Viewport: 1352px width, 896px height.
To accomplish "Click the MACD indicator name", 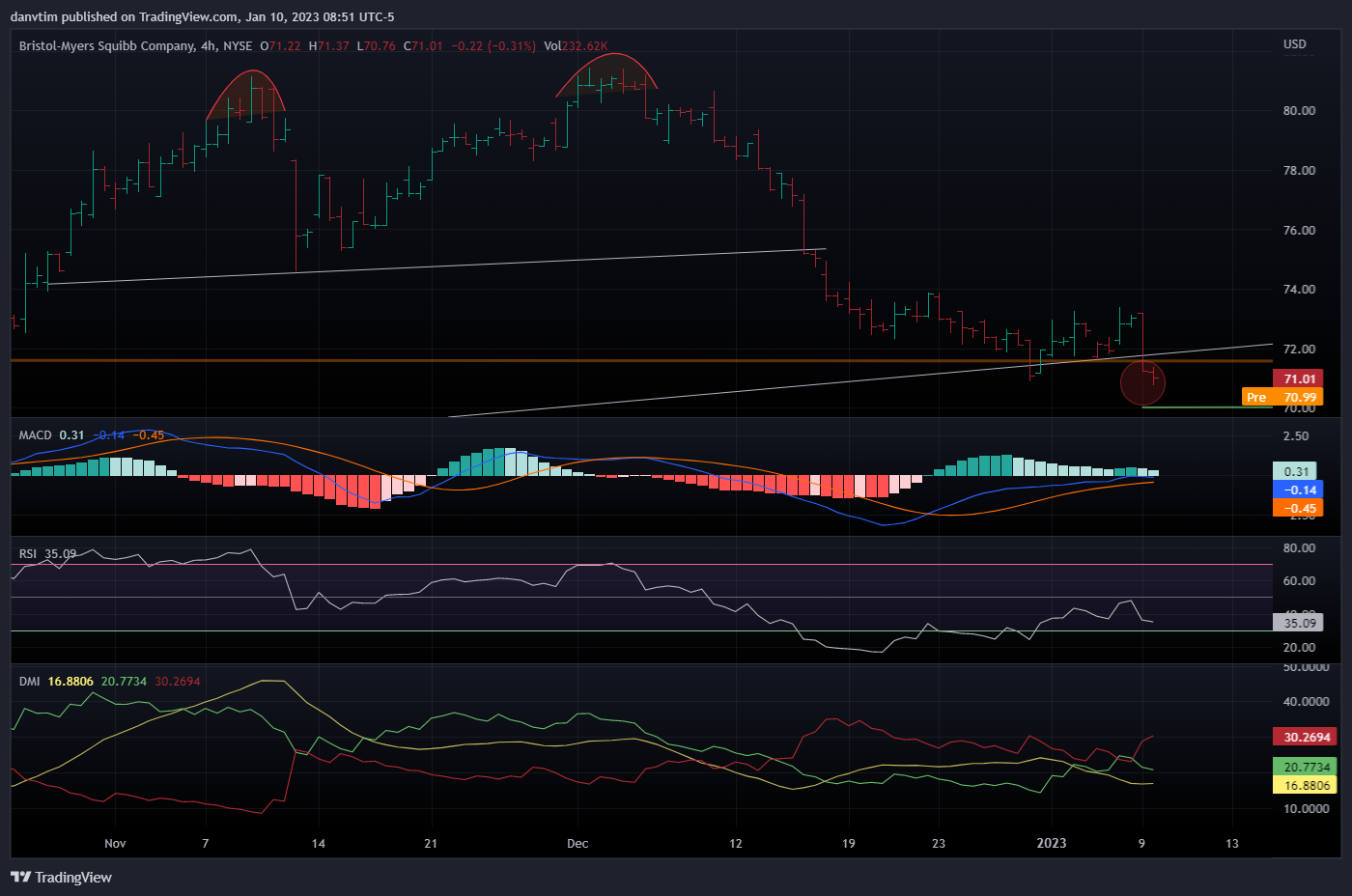I will click(x=36, y=435).
